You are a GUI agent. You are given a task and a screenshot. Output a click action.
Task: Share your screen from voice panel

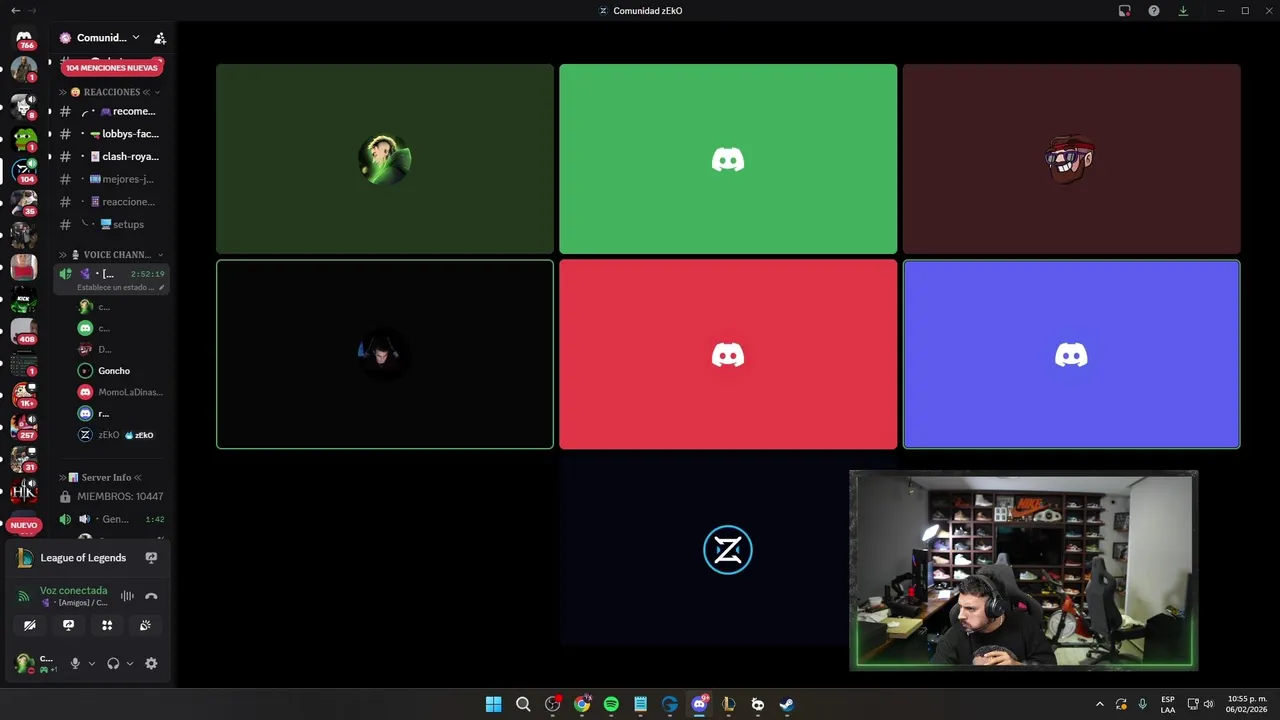click(68, 625)
